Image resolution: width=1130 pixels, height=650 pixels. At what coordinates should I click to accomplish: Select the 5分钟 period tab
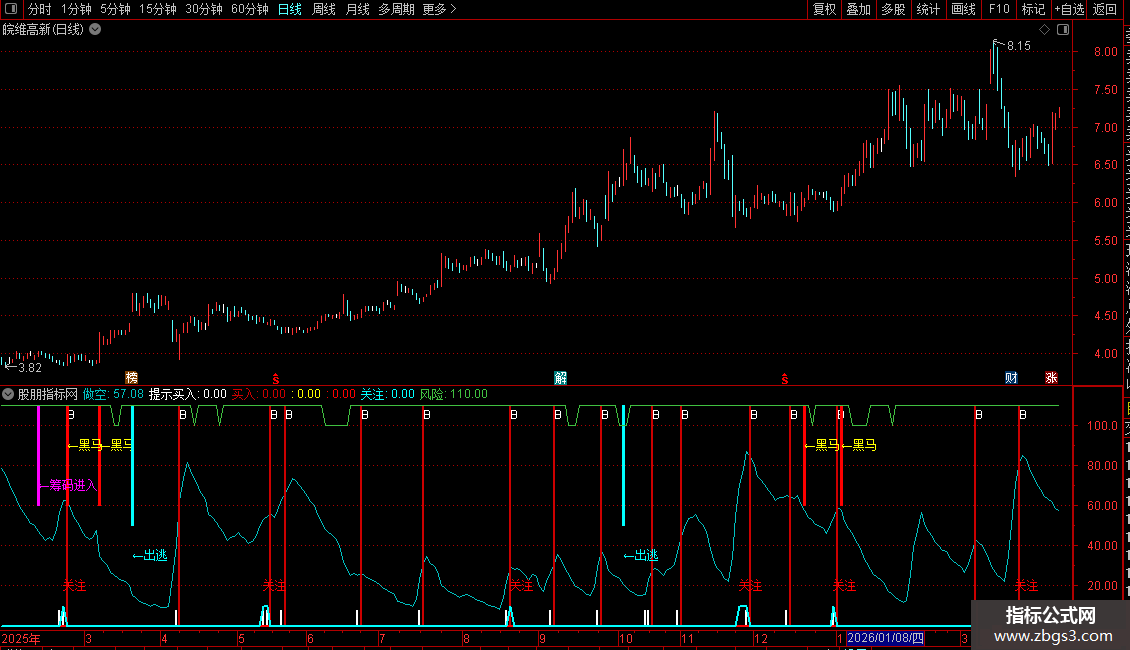[x=115, y=9]
